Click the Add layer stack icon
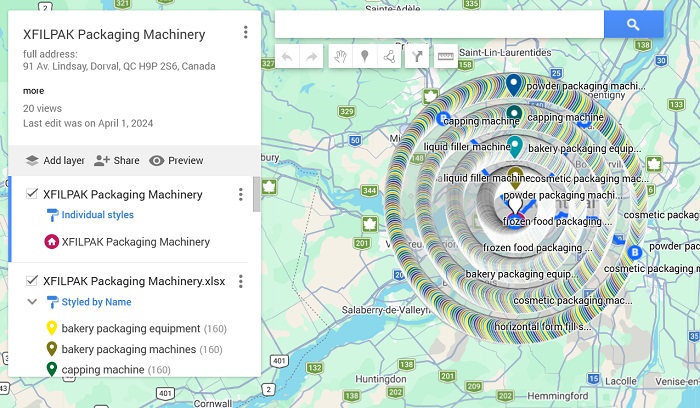700x408 pixels. tap(32, 160)
